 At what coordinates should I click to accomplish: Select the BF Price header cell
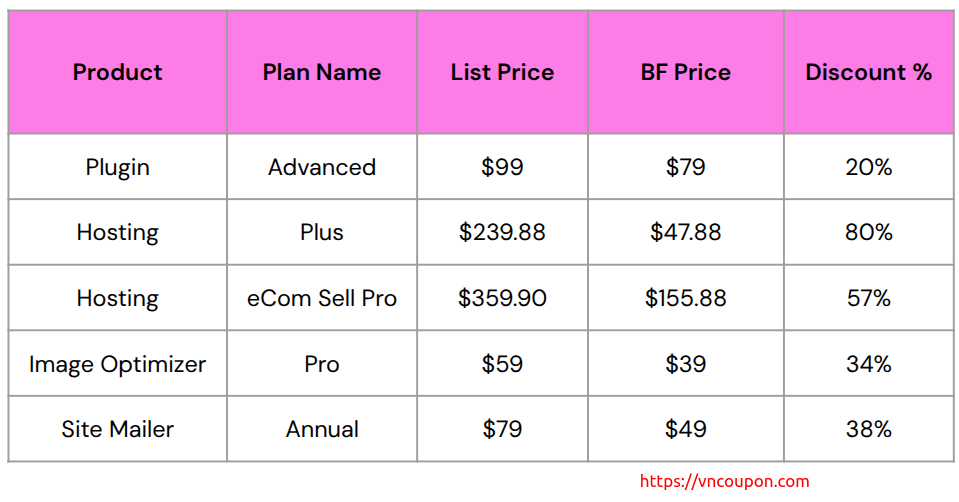(x=686, y=72)
